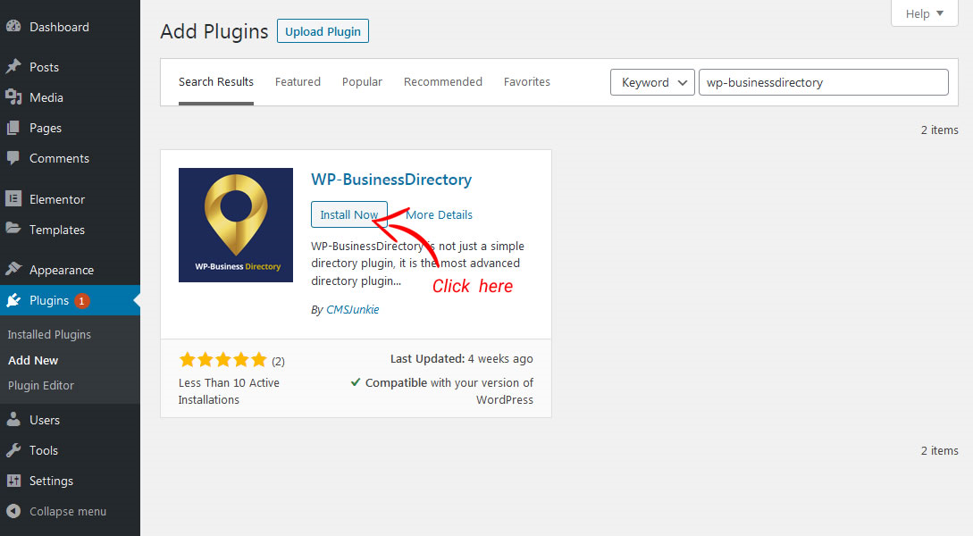Select the Add New submenu item
Viewport: 973px width, 536px height.
click(33, 360)
